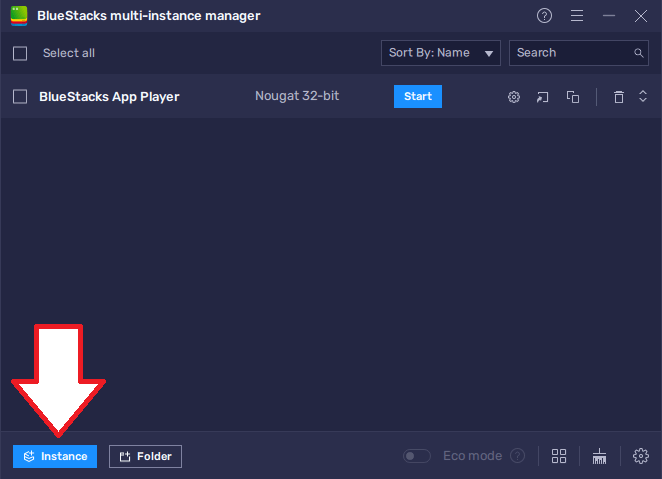Screen dimensions: 662x479
Task: Create a new Instance
Action: pyautogui.click(x=55, y=456)
